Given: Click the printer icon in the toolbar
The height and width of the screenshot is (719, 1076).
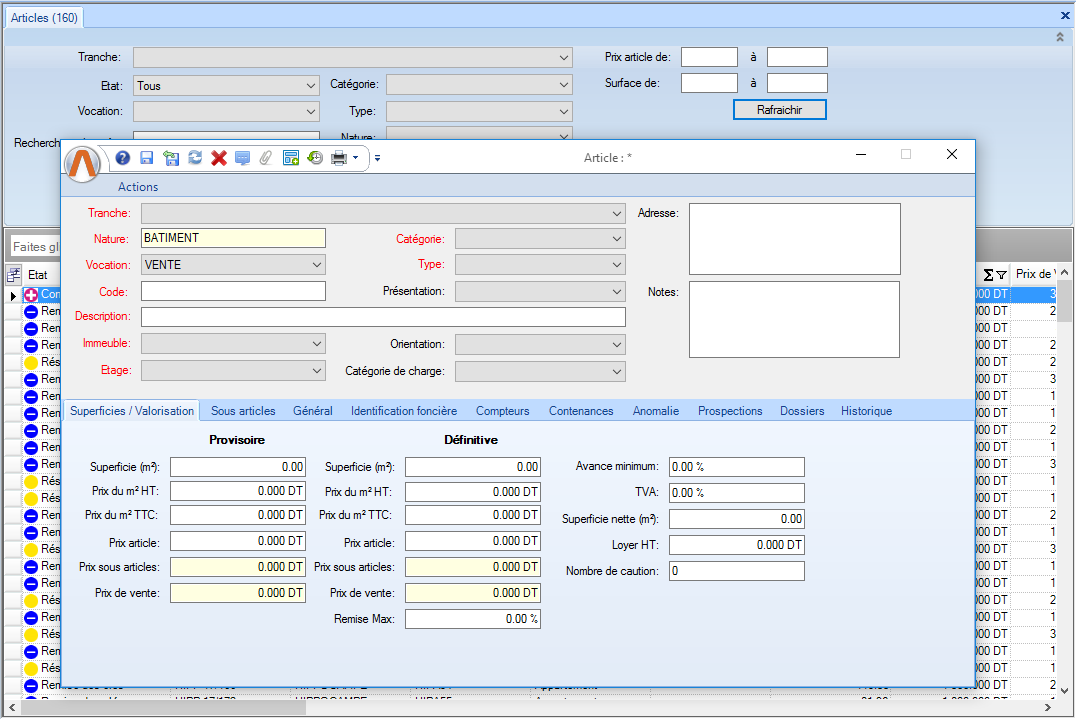Looking at the screenshot, I should tap(339, 158).
